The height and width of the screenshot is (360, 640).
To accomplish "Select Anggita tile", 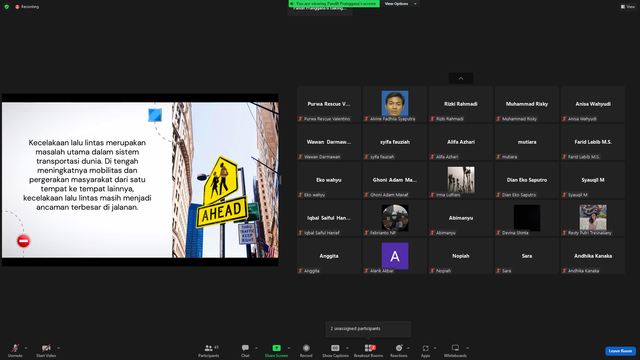I will (329, 256).
